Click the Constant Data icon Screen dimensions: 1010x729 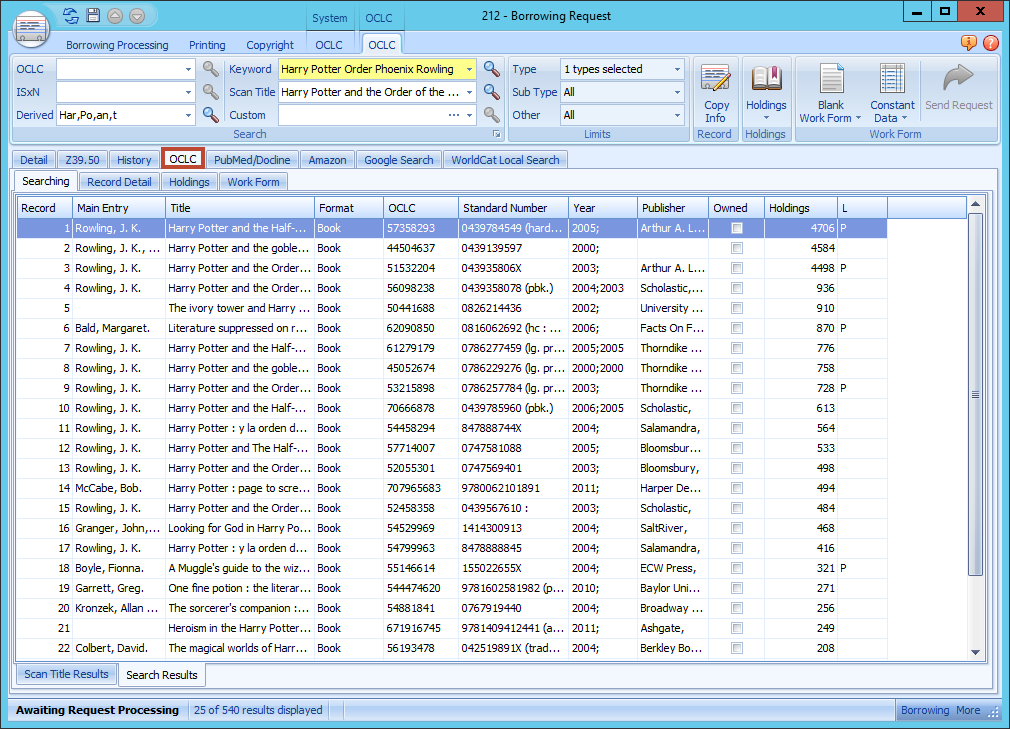(x=891, y=90)
